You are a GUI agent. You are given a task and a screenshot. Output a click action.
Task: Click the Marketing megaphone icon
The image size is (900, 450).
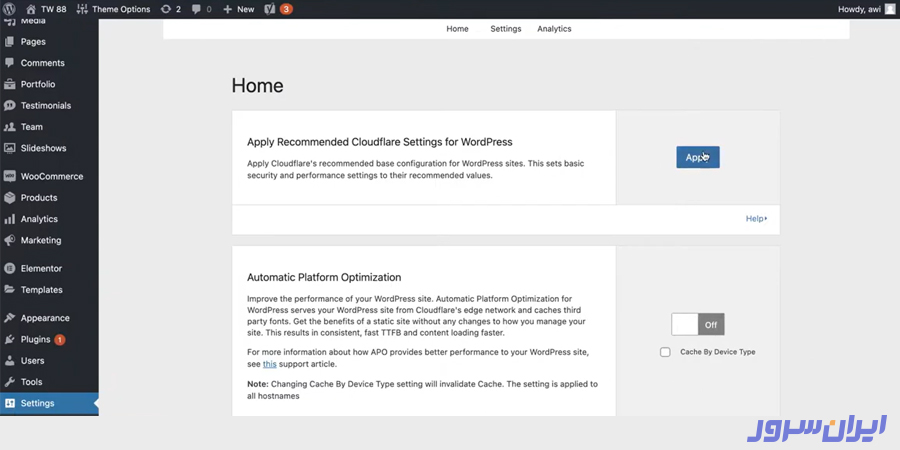[x=9, y=240]
